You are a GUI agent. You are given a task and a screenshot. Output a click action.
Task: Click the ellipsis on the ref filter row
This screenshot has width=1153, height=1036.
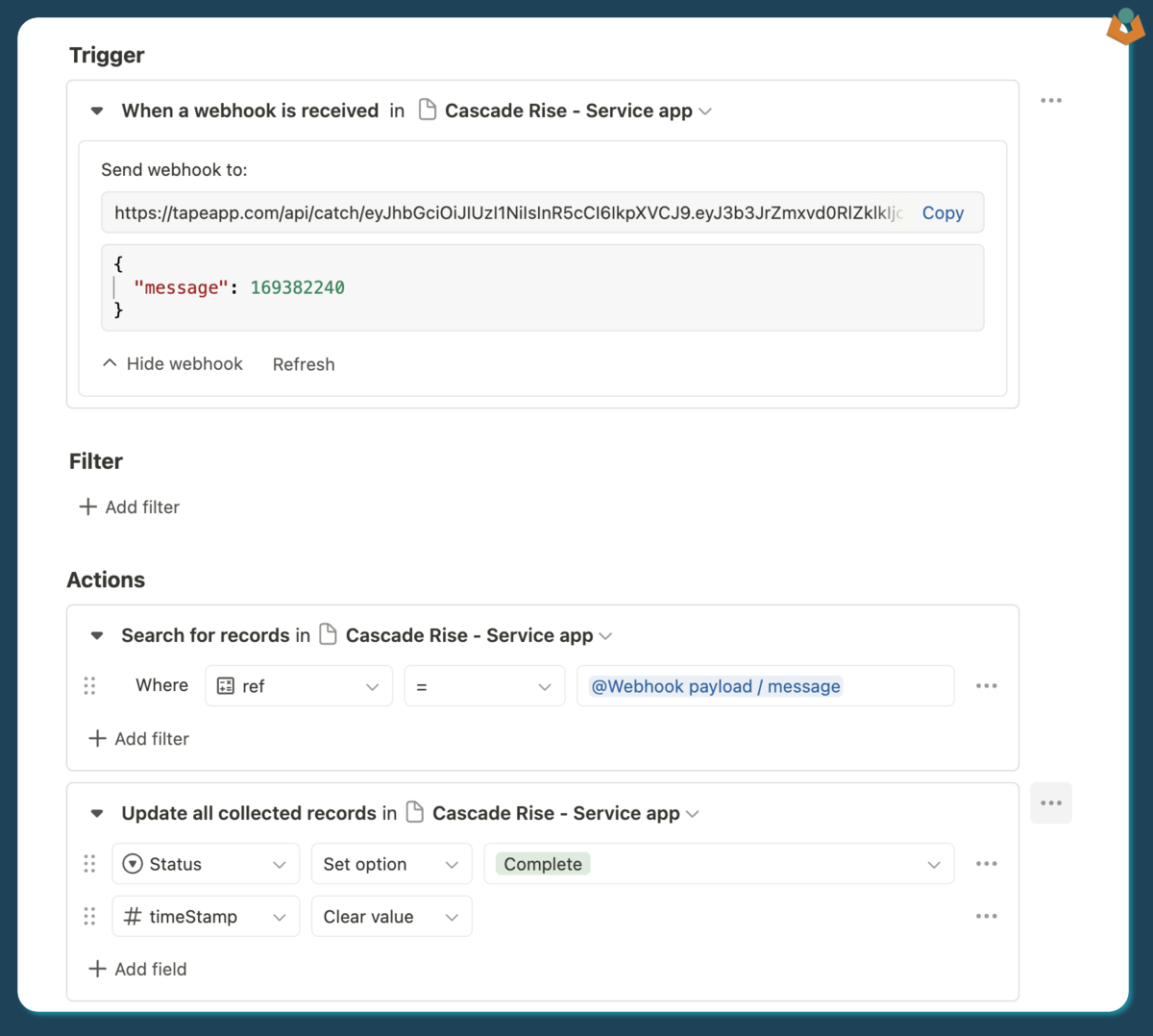[986, 686]
